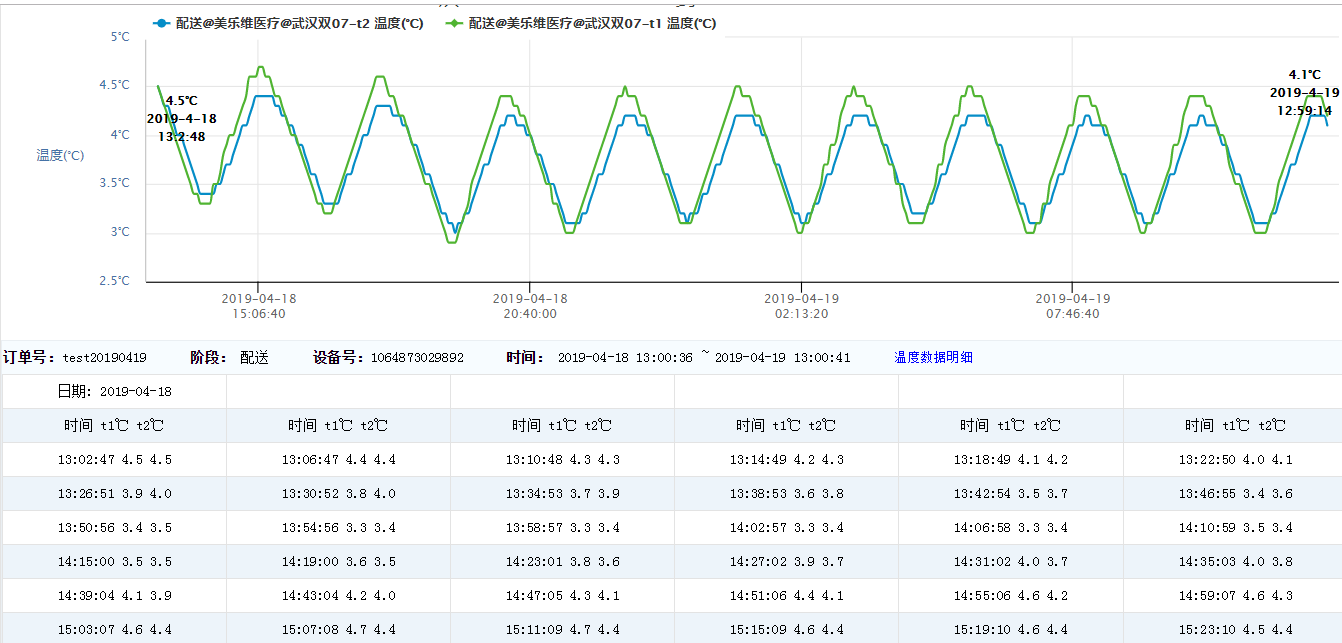Select the 14:47:05 4.3 4.1 cell
The width and height of the screenshot is (1342, 643).
pyautogui.click(x=562, y=596)
